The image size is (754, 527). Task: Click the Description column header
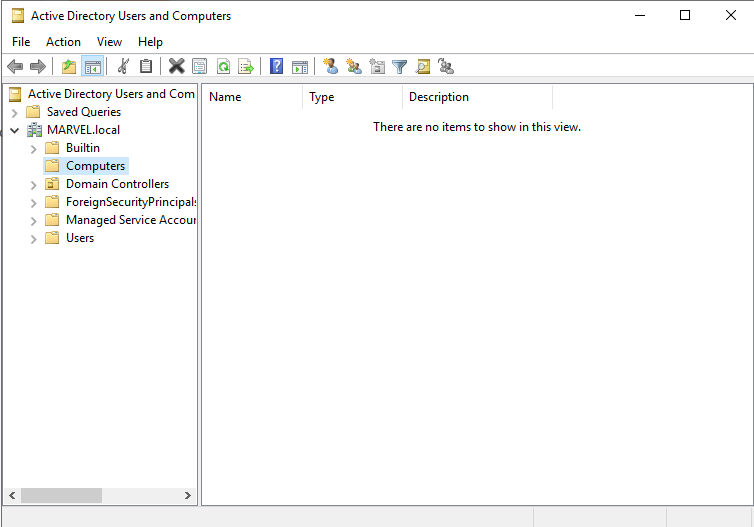point(476,97)
